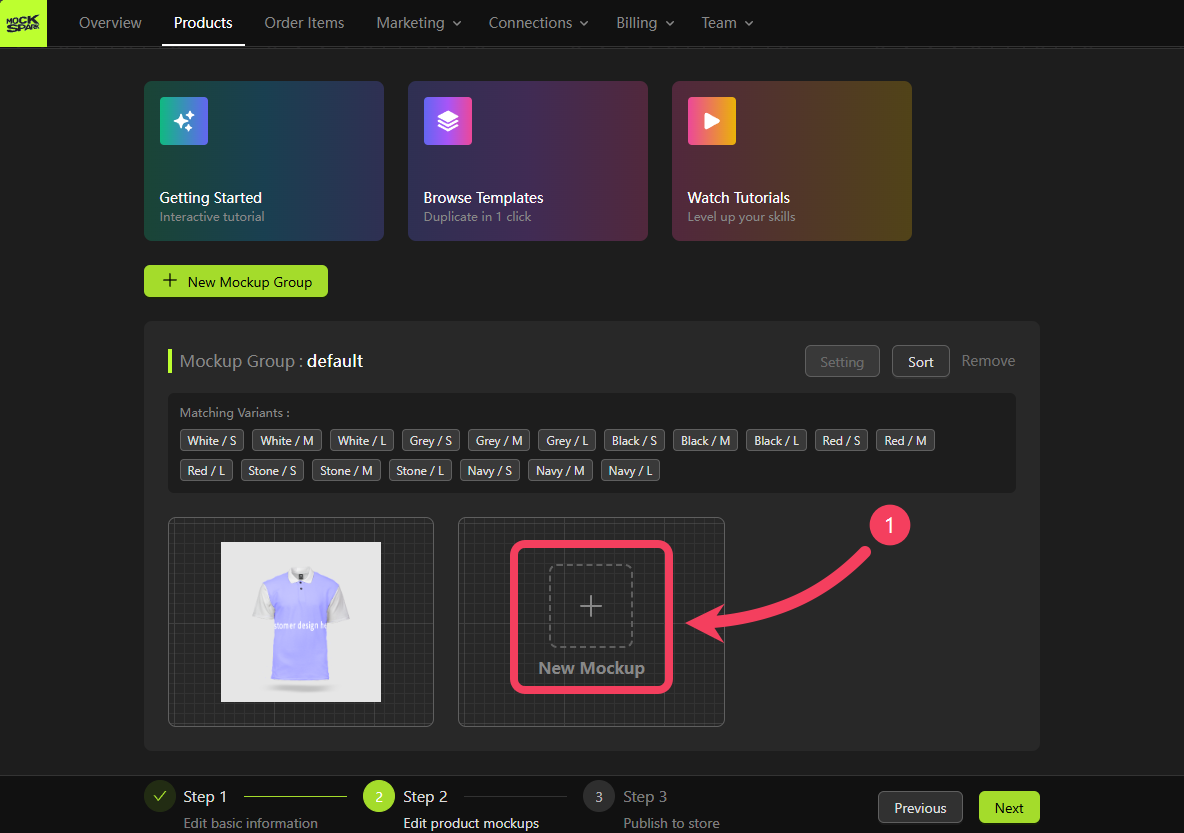Select the White / M variant tag
The width and height of the screenshot is (1184, 833).
[287, 440]
